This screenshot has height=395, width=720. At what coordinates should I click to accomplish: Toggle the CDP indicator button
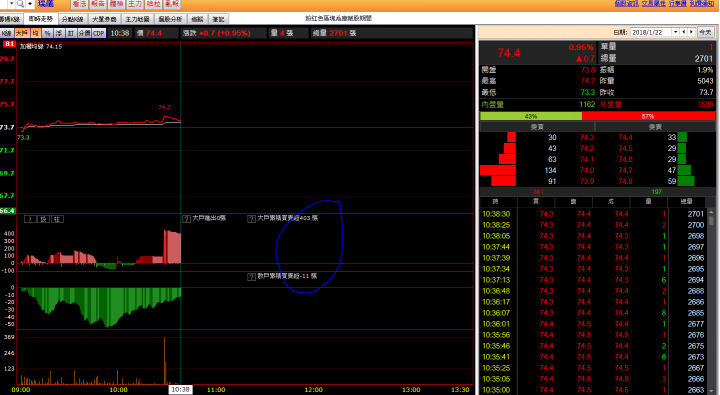(99, 33)
